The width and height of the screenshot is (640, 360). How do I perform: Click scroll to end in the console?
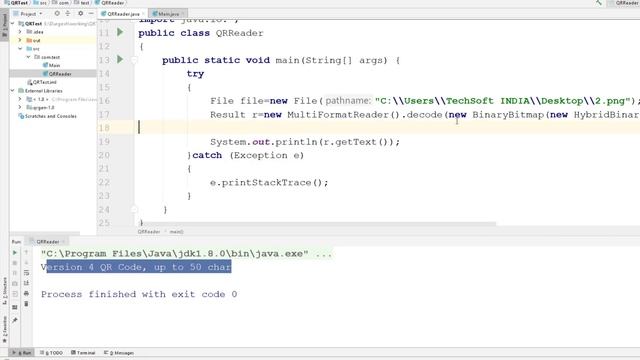[26, 283]
